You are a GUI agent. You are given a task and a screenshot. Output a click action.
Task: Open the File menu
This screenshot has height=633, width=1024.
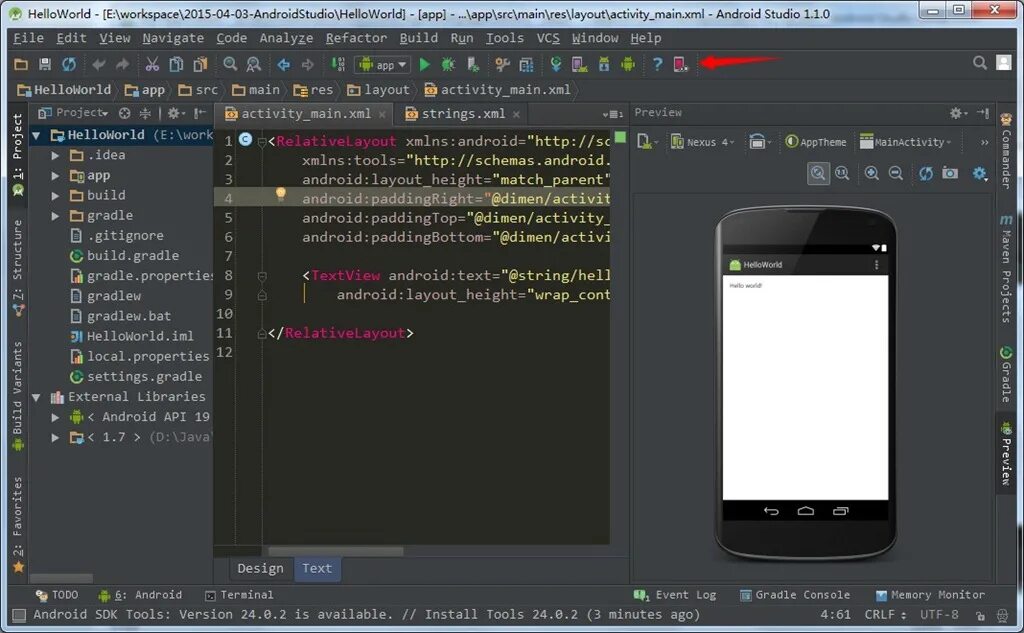point(28,38)
